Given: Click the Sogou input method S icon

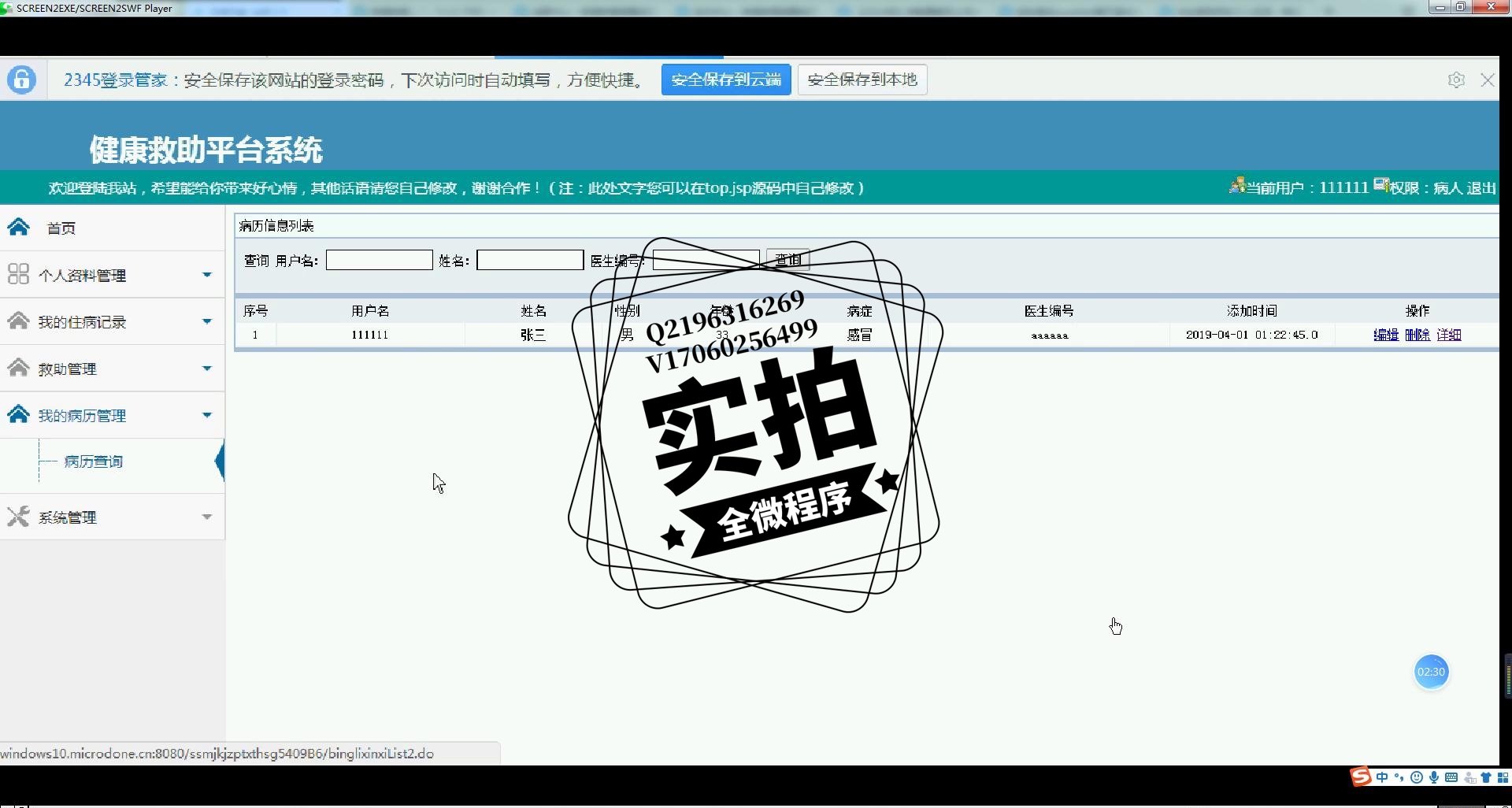Looking at the screenshot, I should pyautogui.click(x=1361, y=776).
